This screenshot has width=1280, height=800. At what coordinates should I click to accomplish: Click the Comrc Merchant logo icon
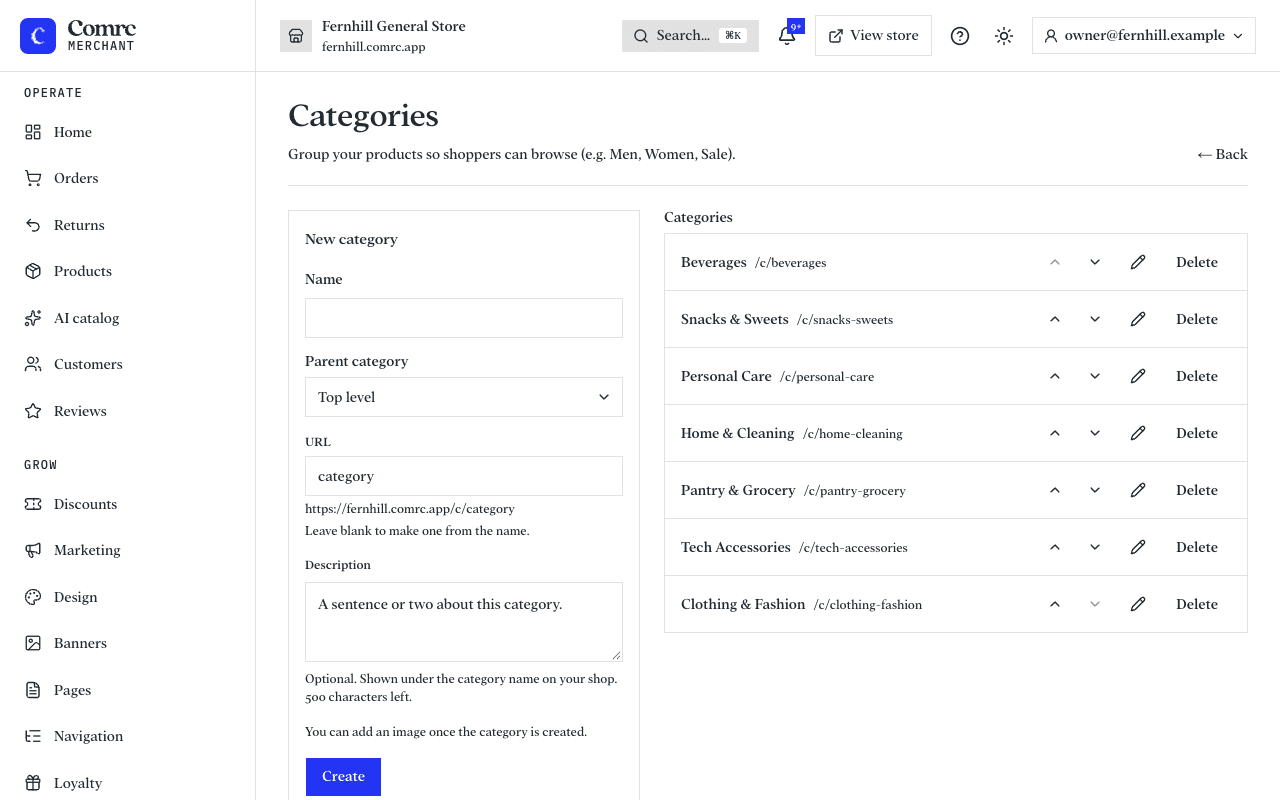(x=38, y=36)
